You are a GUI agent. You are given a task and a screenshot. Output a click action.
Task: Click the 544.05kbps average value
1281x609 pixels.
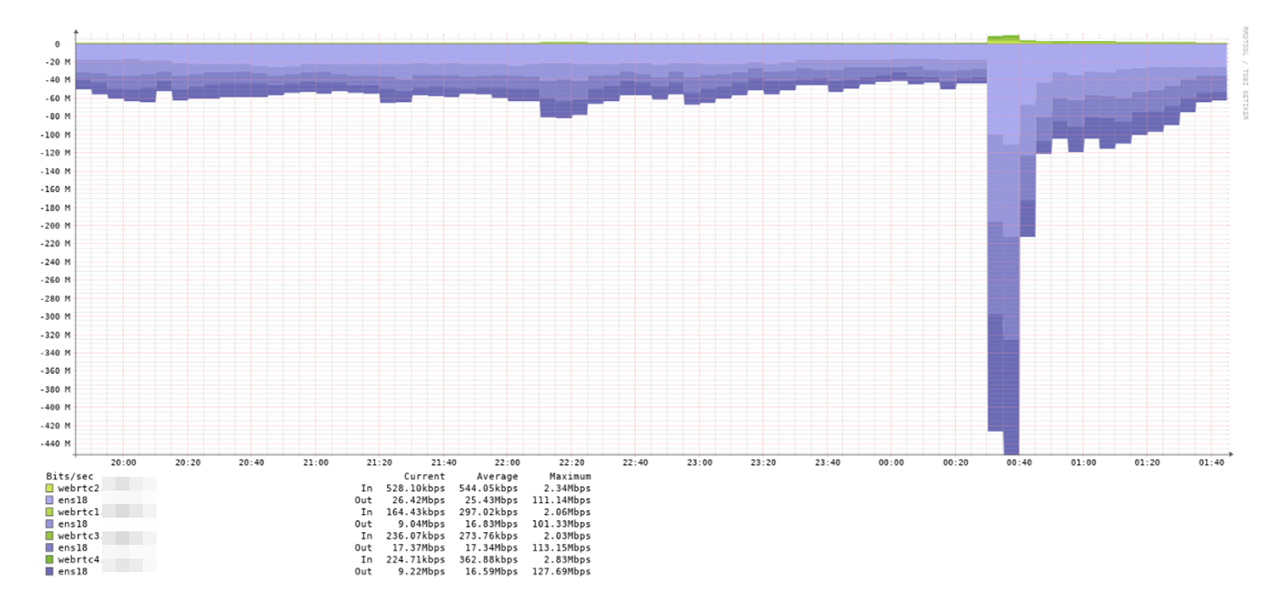click(488, 488)
